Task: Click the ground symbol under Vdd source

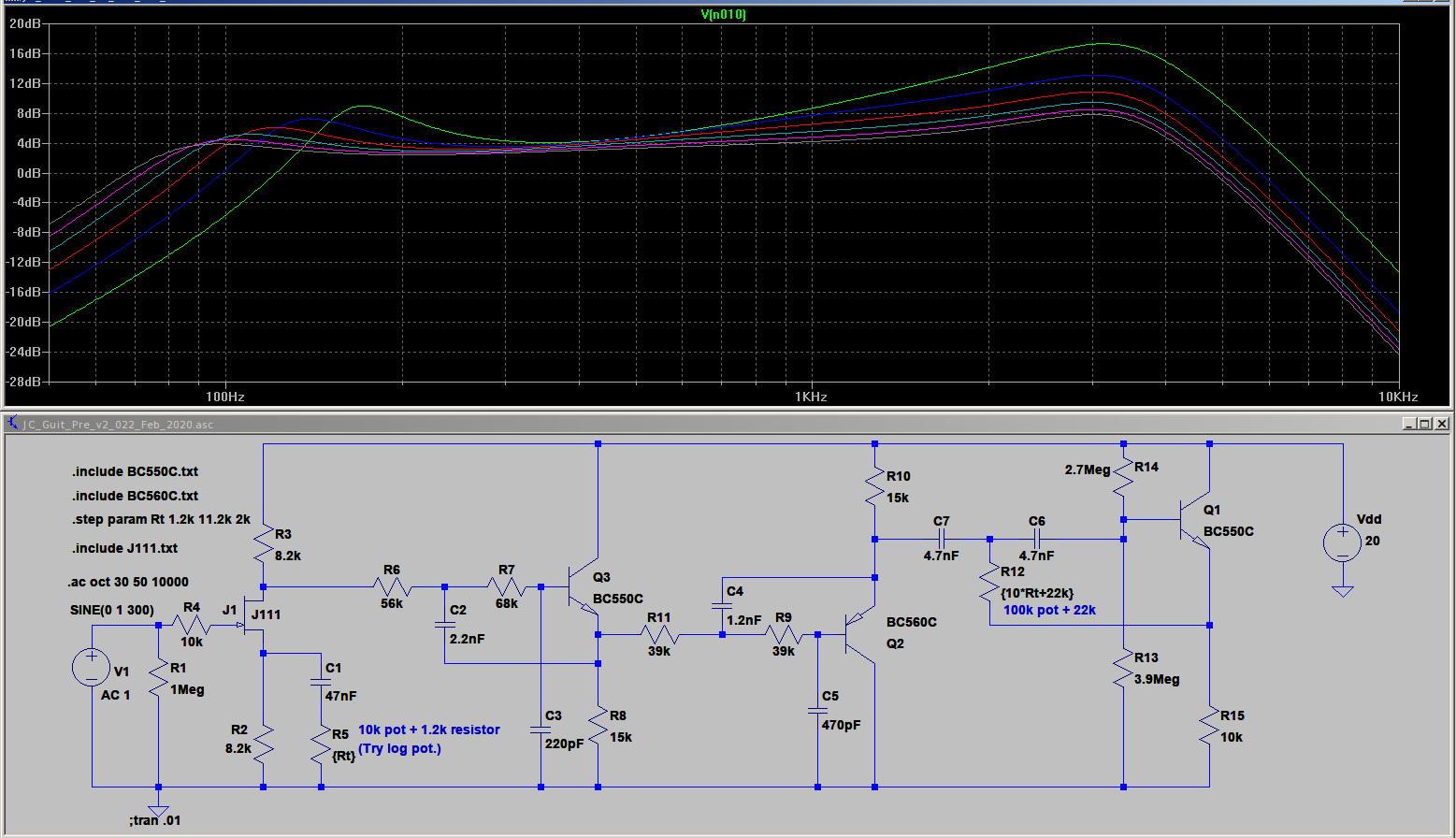Action: pos(1342,590)
